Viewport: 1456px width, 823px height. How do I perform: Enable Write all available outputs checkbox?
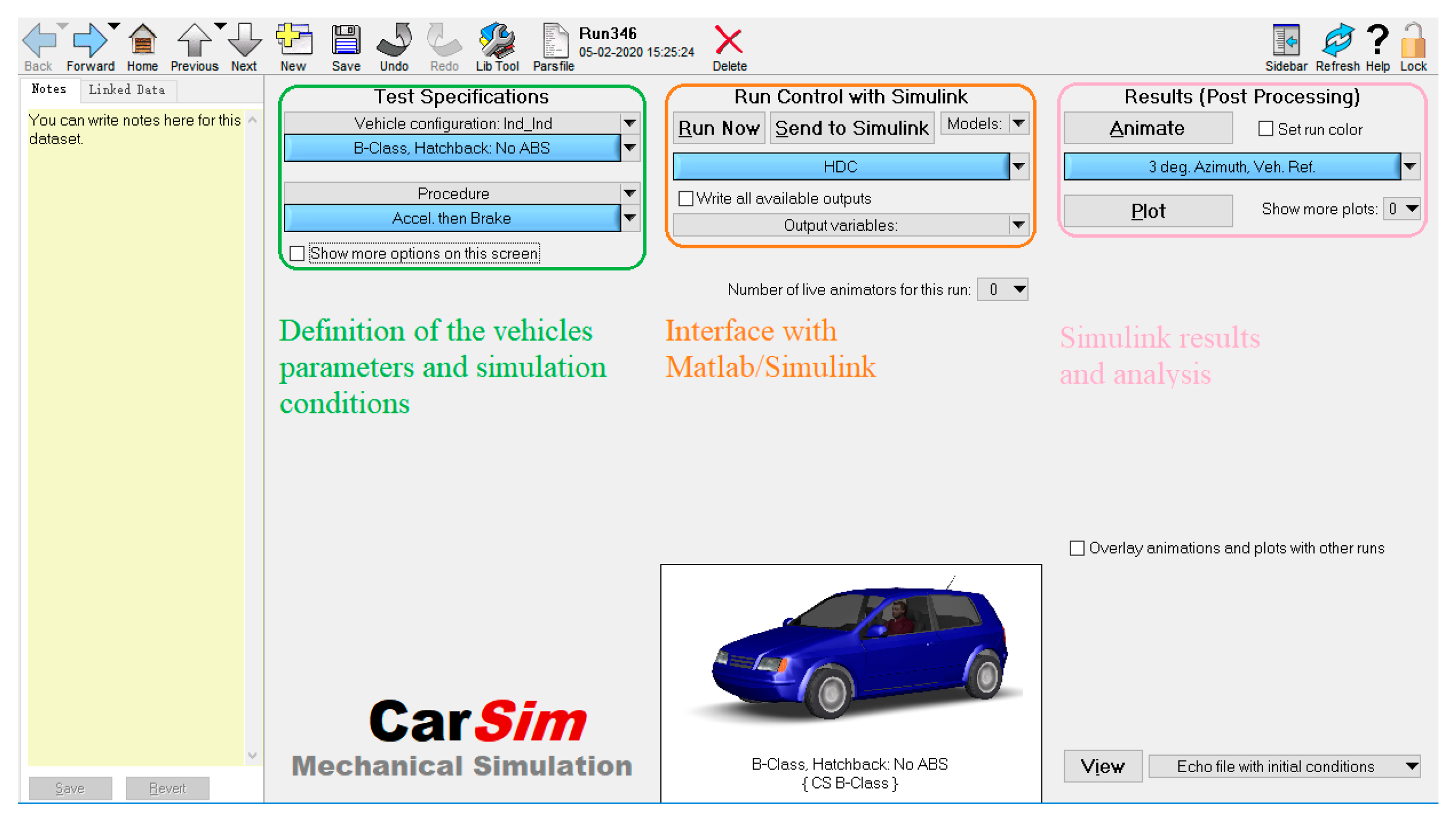(x=686, y=199)
